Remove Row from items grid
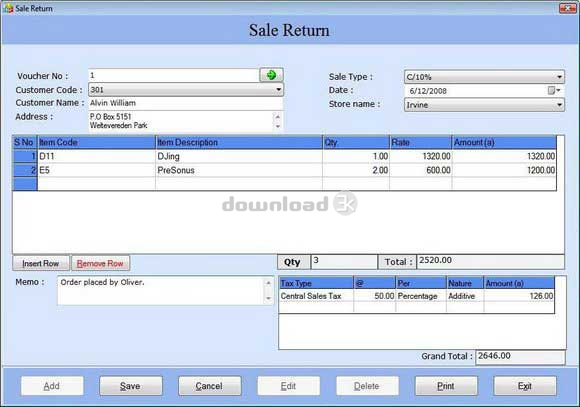The image size is (580, 407). 100,263
